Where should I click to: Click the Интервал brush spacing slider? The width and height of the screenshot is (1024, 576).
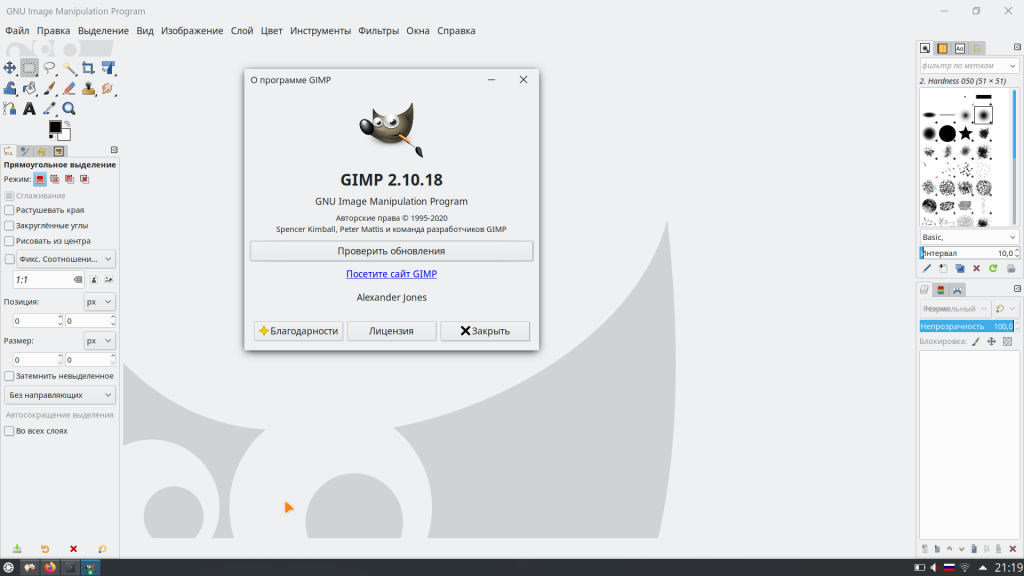coord(969,253)
